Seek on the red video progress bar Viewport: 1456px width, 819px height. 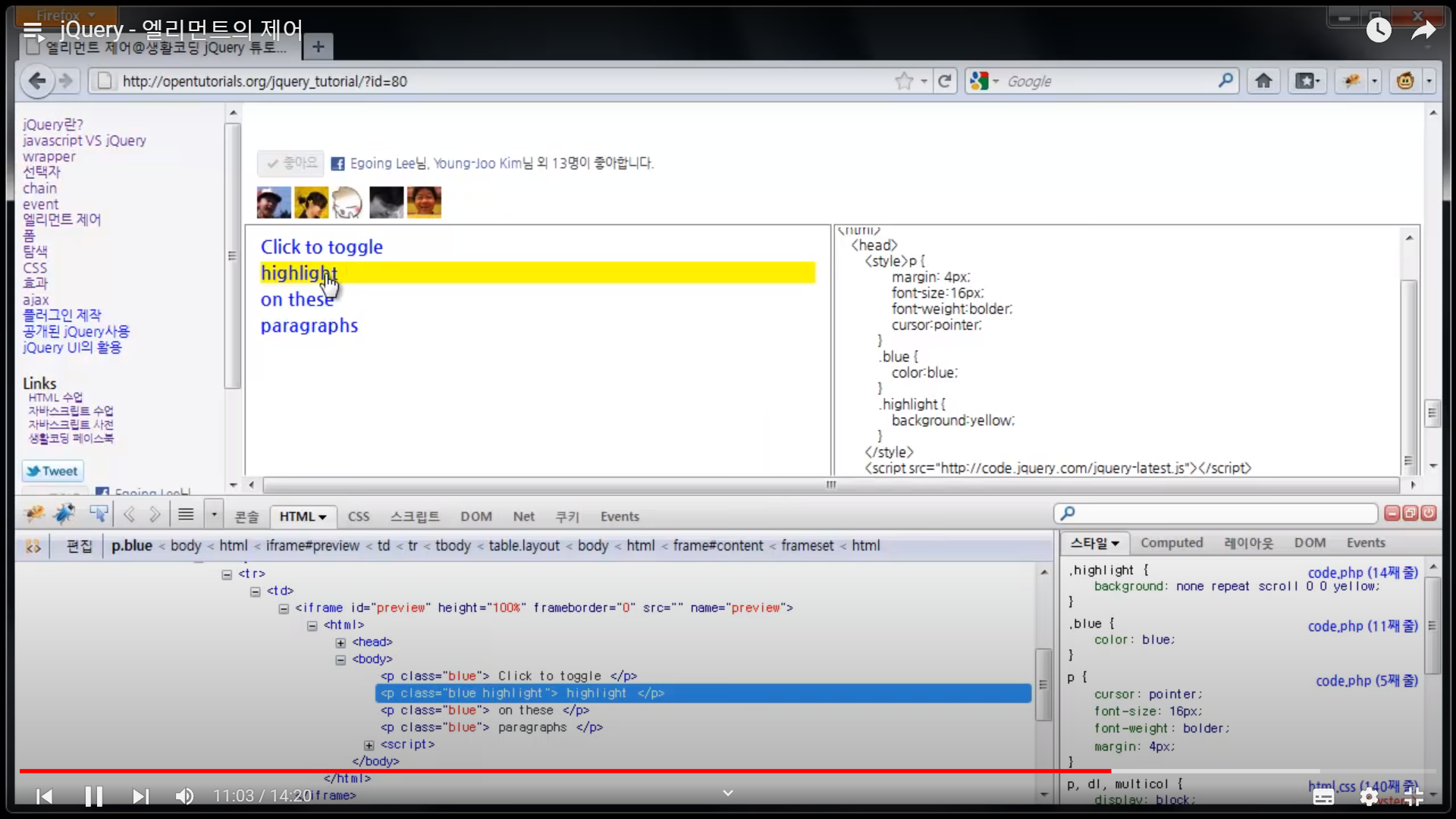(565, 771)
